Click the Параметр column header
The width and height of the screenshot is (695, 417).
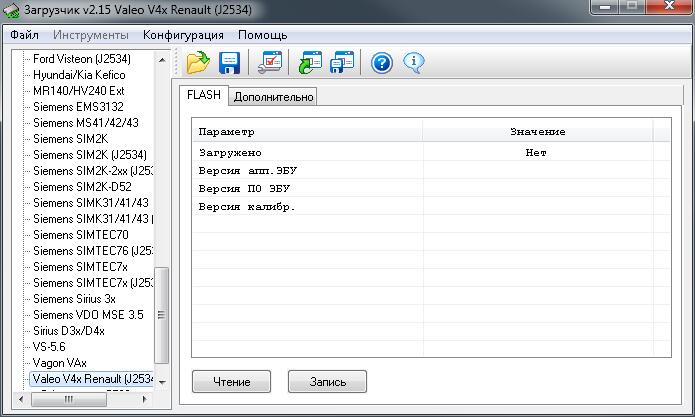[308, 132]
